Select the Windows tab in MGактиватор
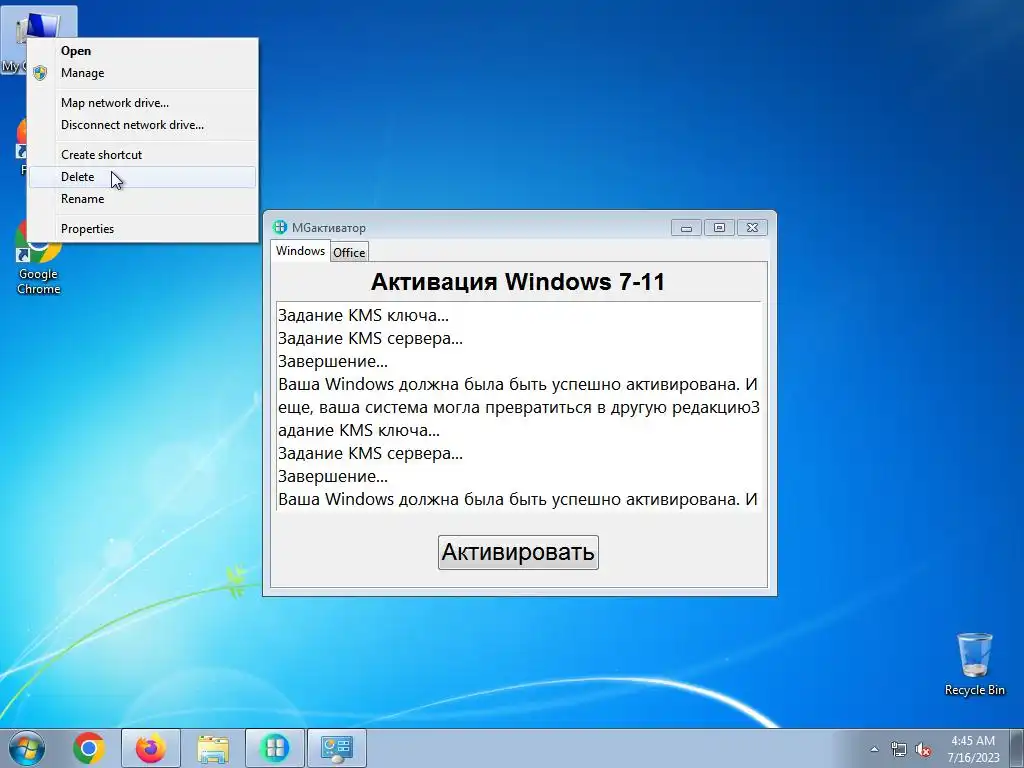1024x768 pixels. pos(300,251)
